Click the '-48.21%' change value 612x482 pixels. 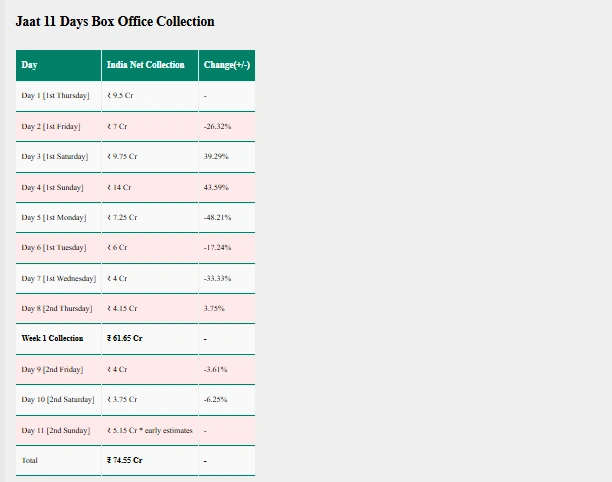point(217,217)
